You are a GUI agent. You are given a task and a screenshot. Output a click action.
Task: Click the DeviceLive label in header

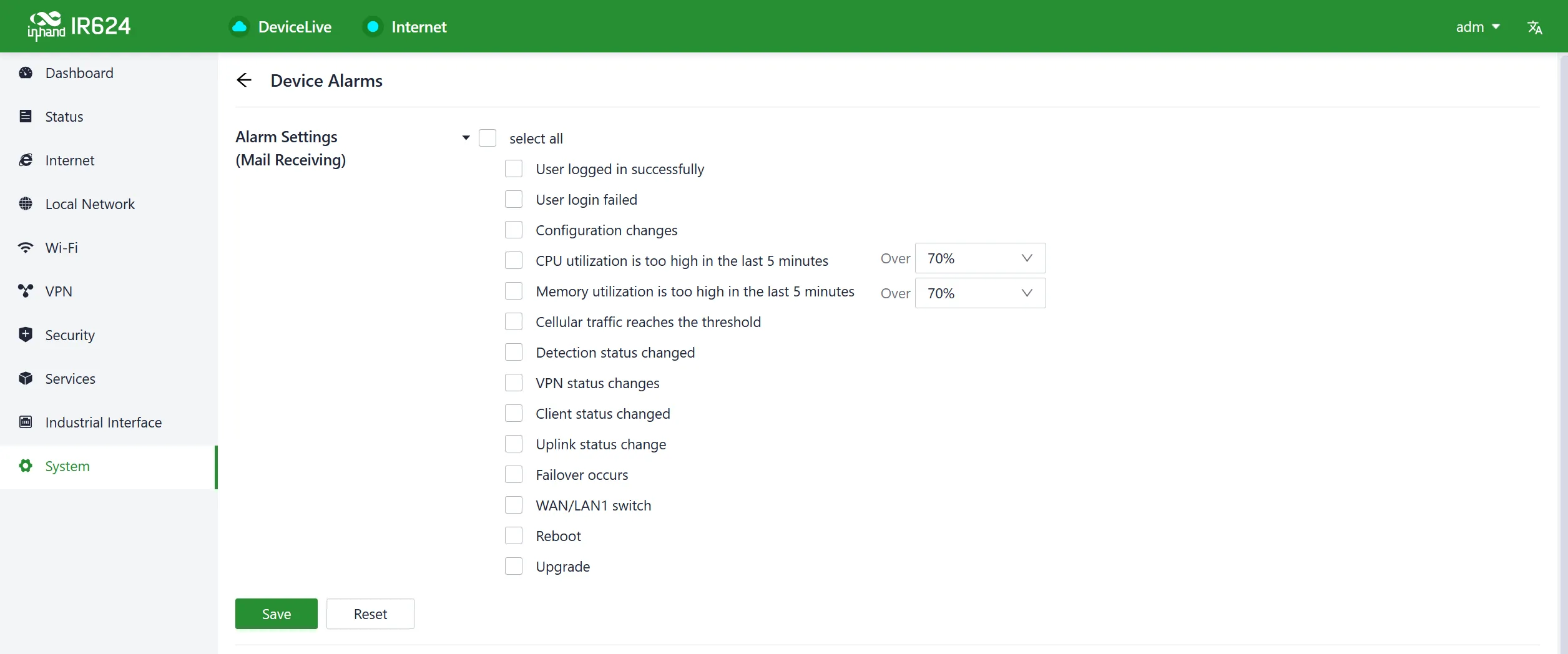click(x=295, y=27)
